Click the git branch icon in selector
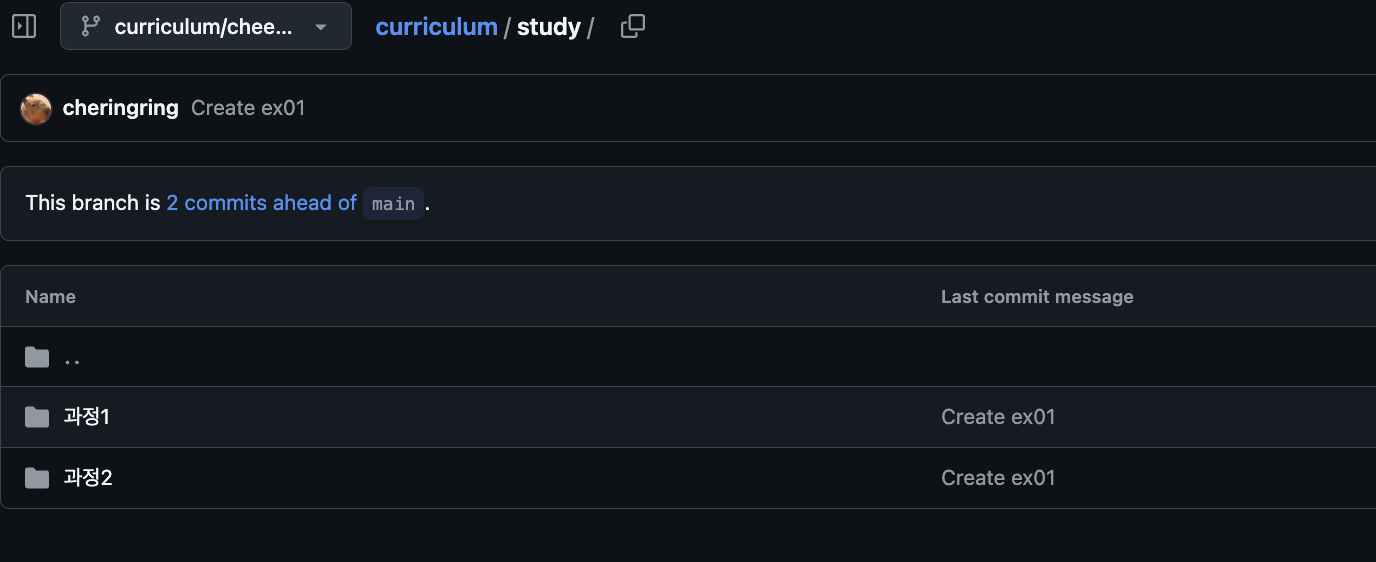 [x=91, y=27]
